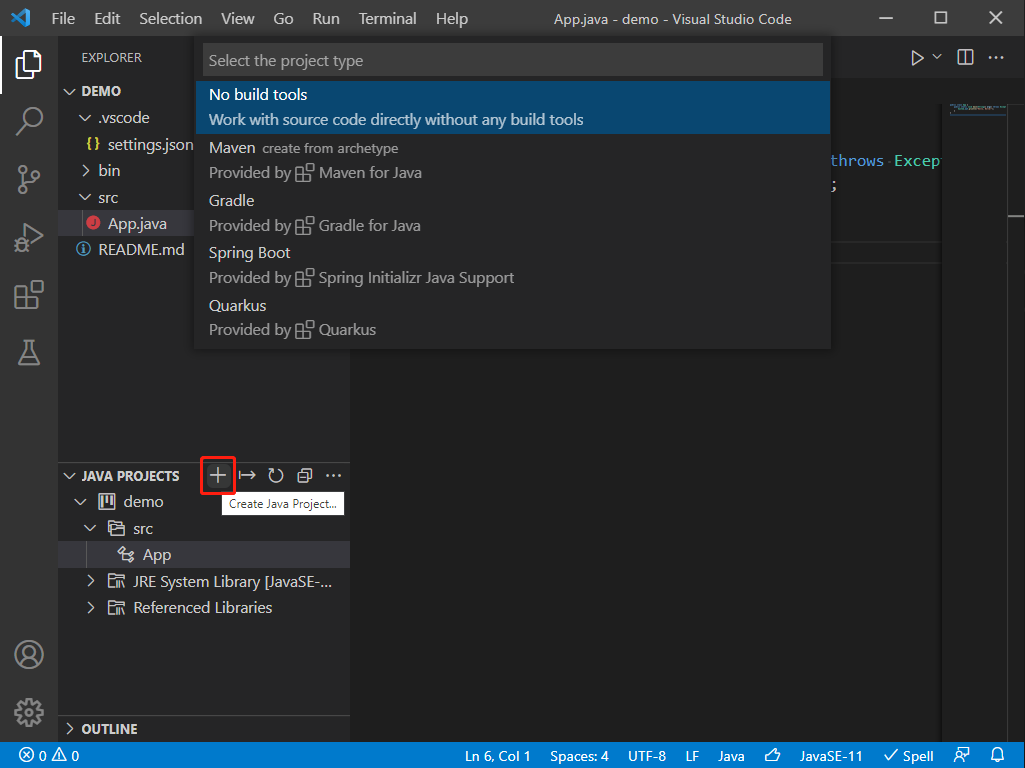
Task: Expand the JRE System Library node
Action: point(91,581)
